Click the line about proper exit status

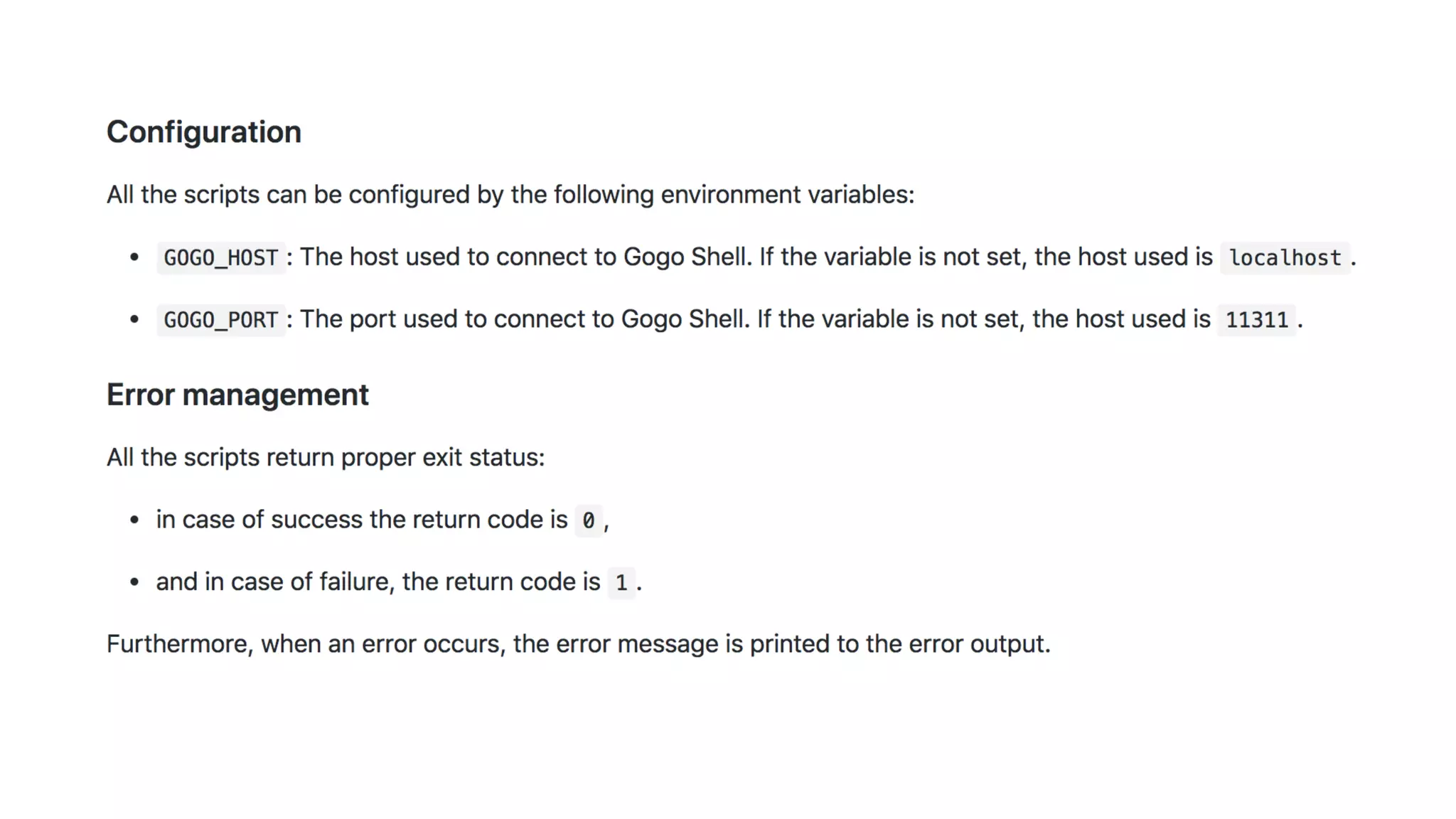tap(326, 458)
